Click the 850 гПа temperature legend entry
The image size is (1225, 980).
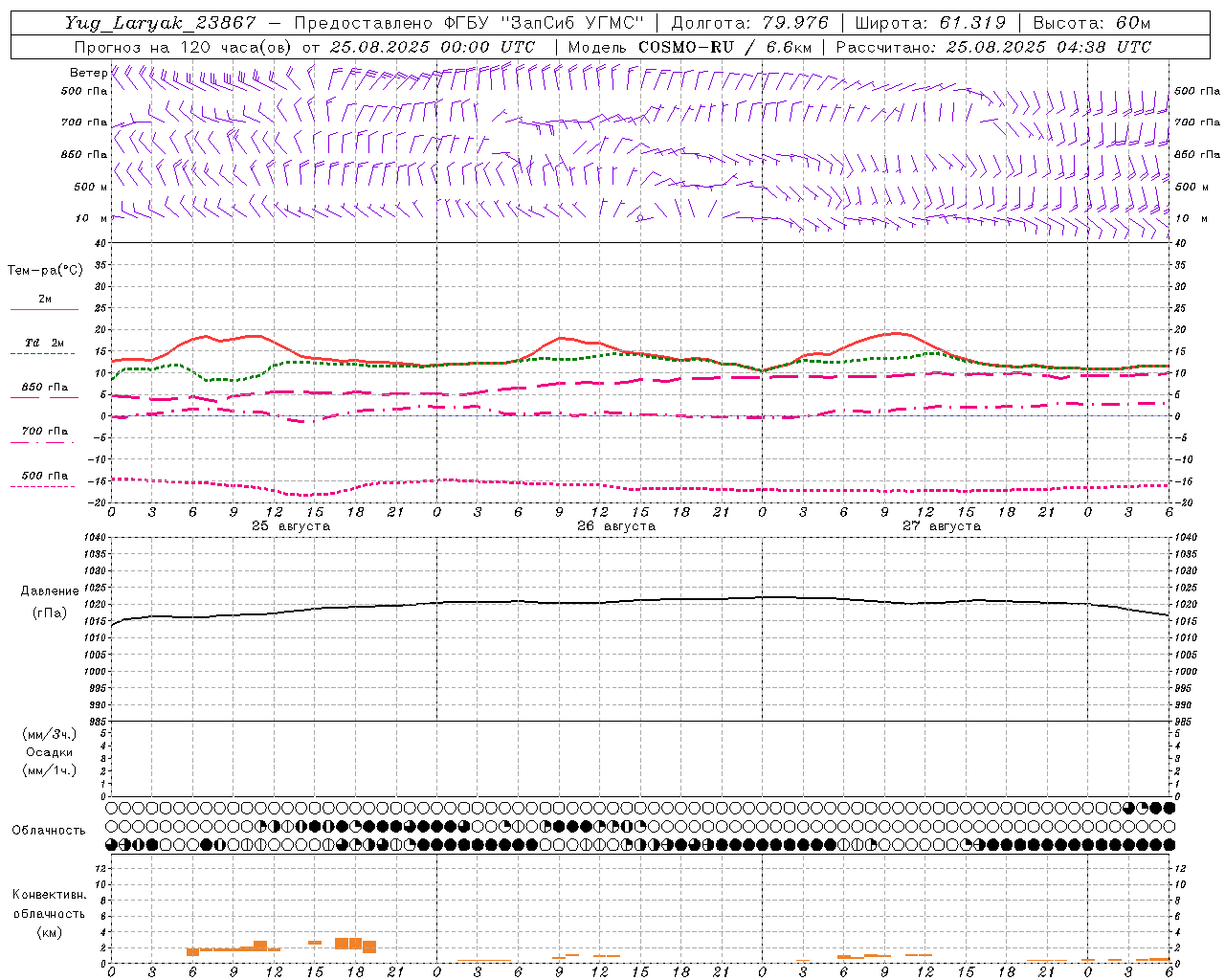[x=45, y=388]
